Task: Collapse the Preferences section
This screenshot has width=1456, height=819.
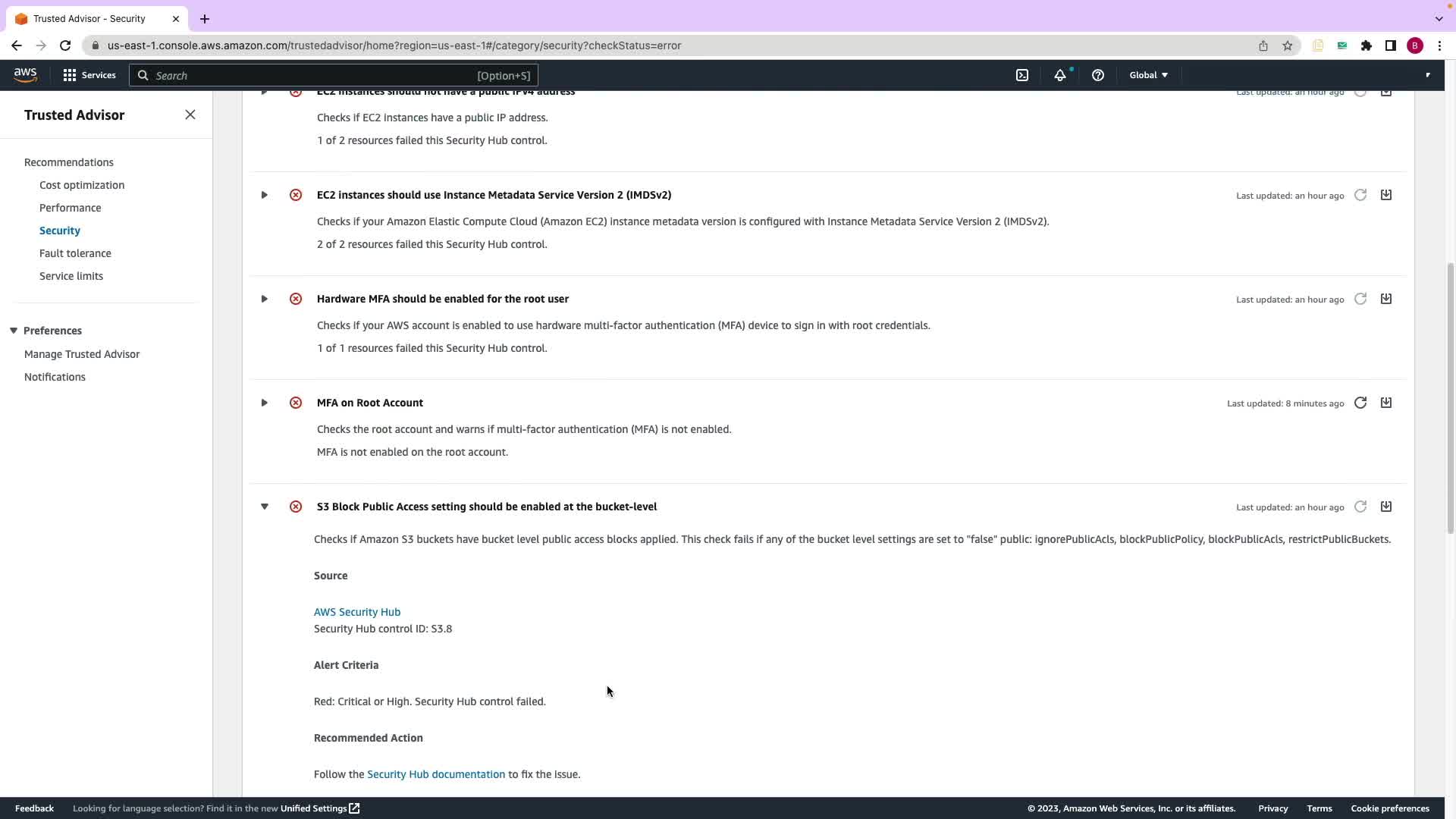Action: (14, 331)
